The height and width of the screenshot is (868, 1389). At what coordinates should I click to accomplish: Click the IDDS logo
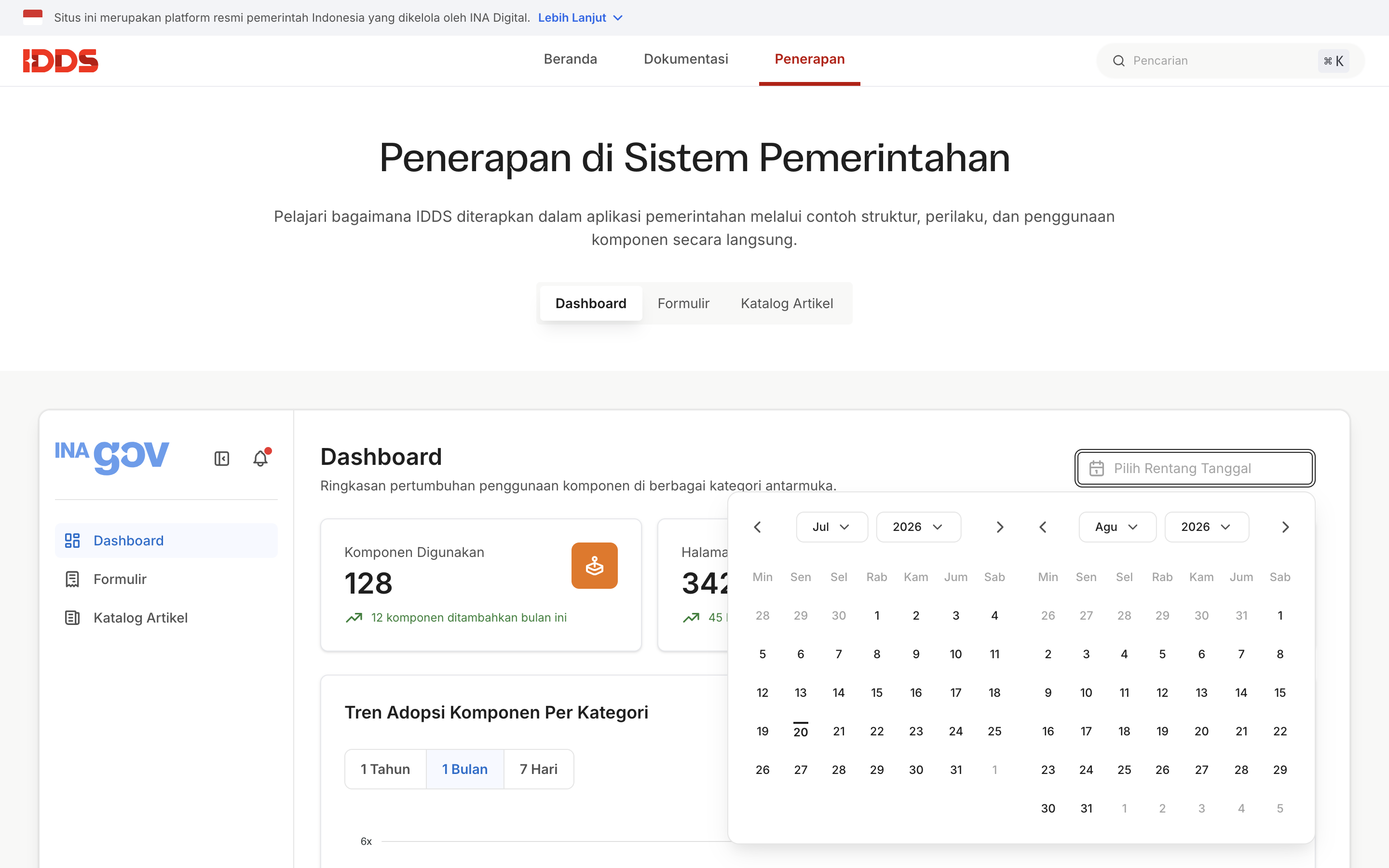click(60, 61)
